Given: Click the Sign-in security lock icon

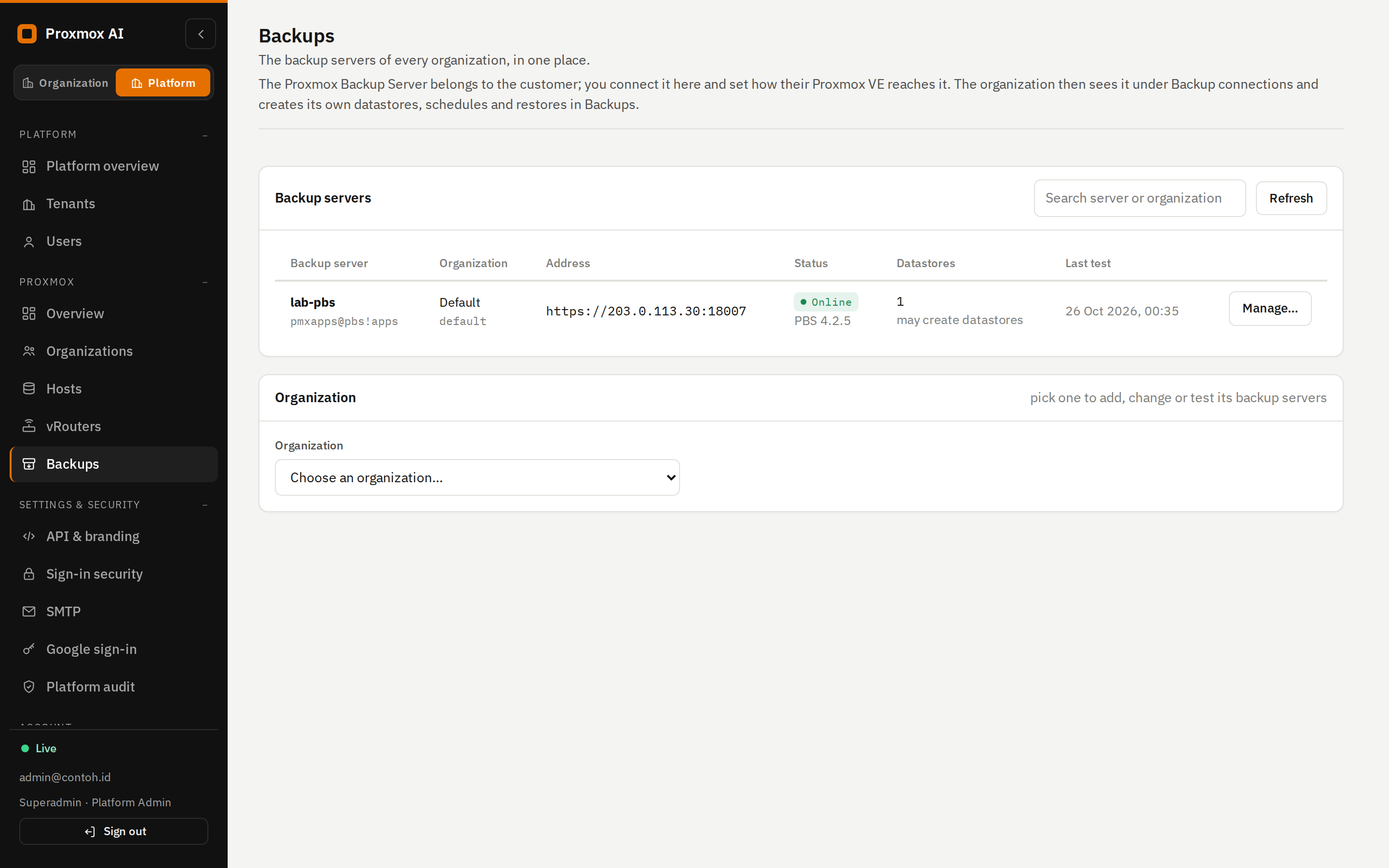Looking at the screenshot, I should click(29, 574).
